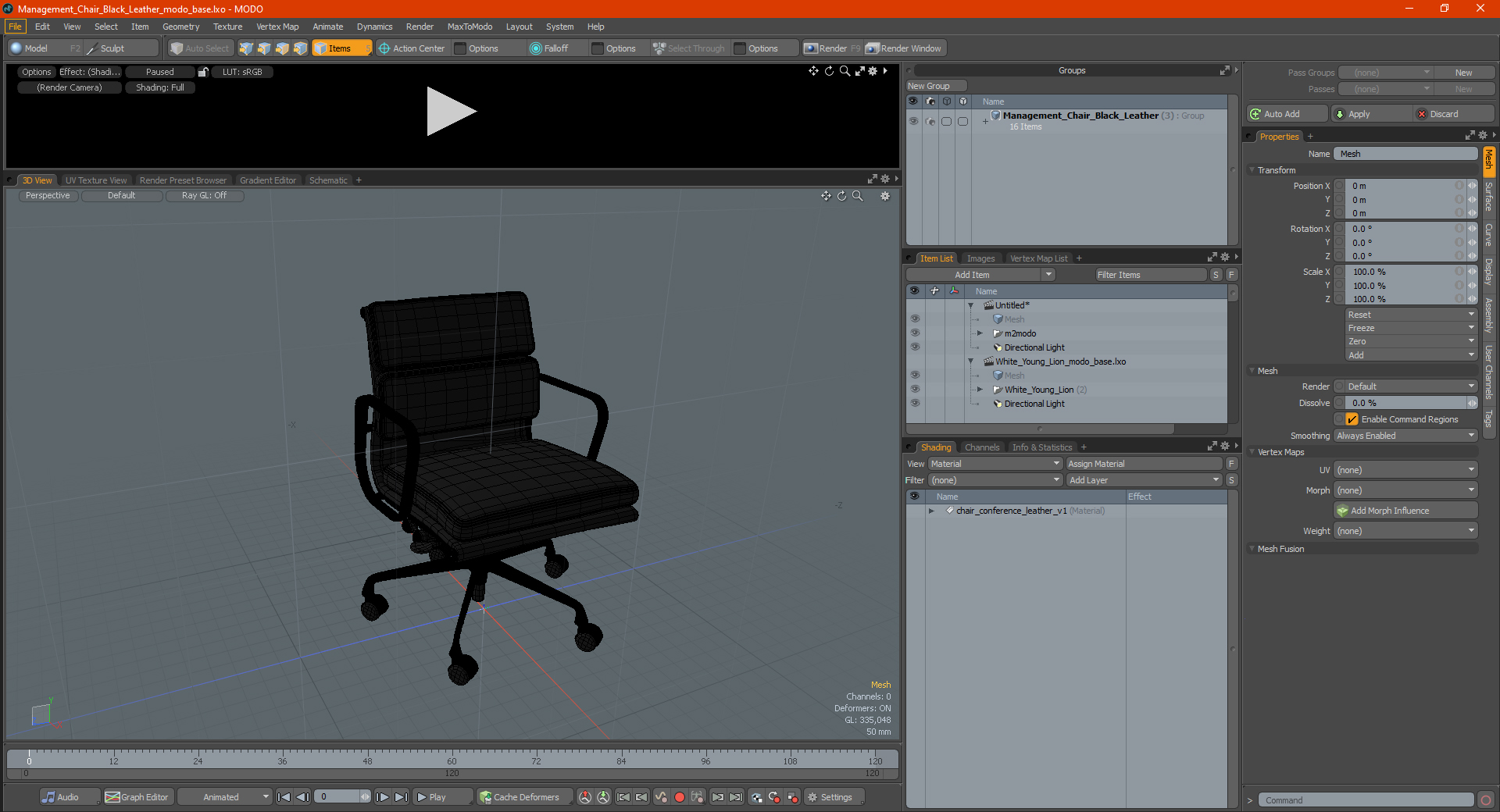Go to first frame of timeline
The width and height of the screenshot is (1500, 812).
point(284,797)
